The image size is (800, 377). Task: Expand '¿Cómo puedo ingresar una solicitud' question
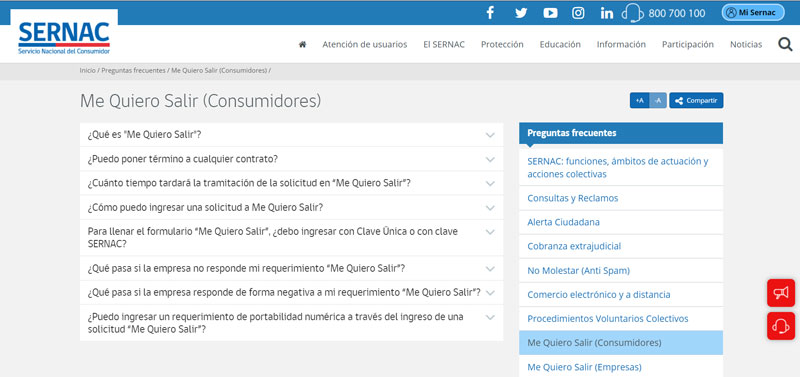291,208
